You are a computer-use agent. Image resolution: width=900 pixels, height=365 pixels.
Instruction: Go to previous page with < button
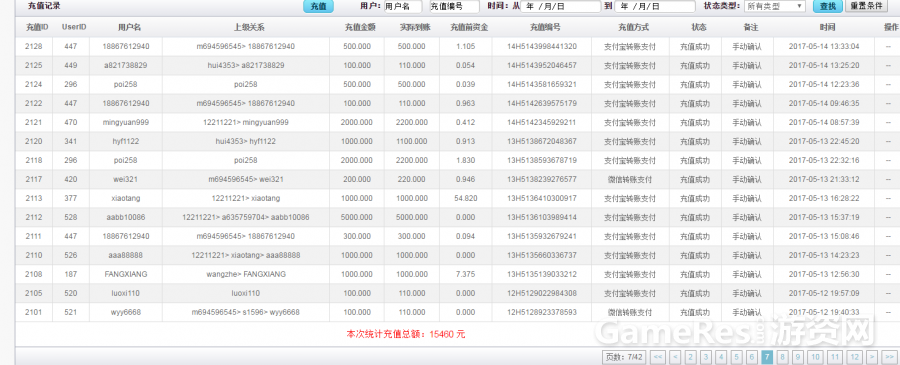click(x=676, y=357)
